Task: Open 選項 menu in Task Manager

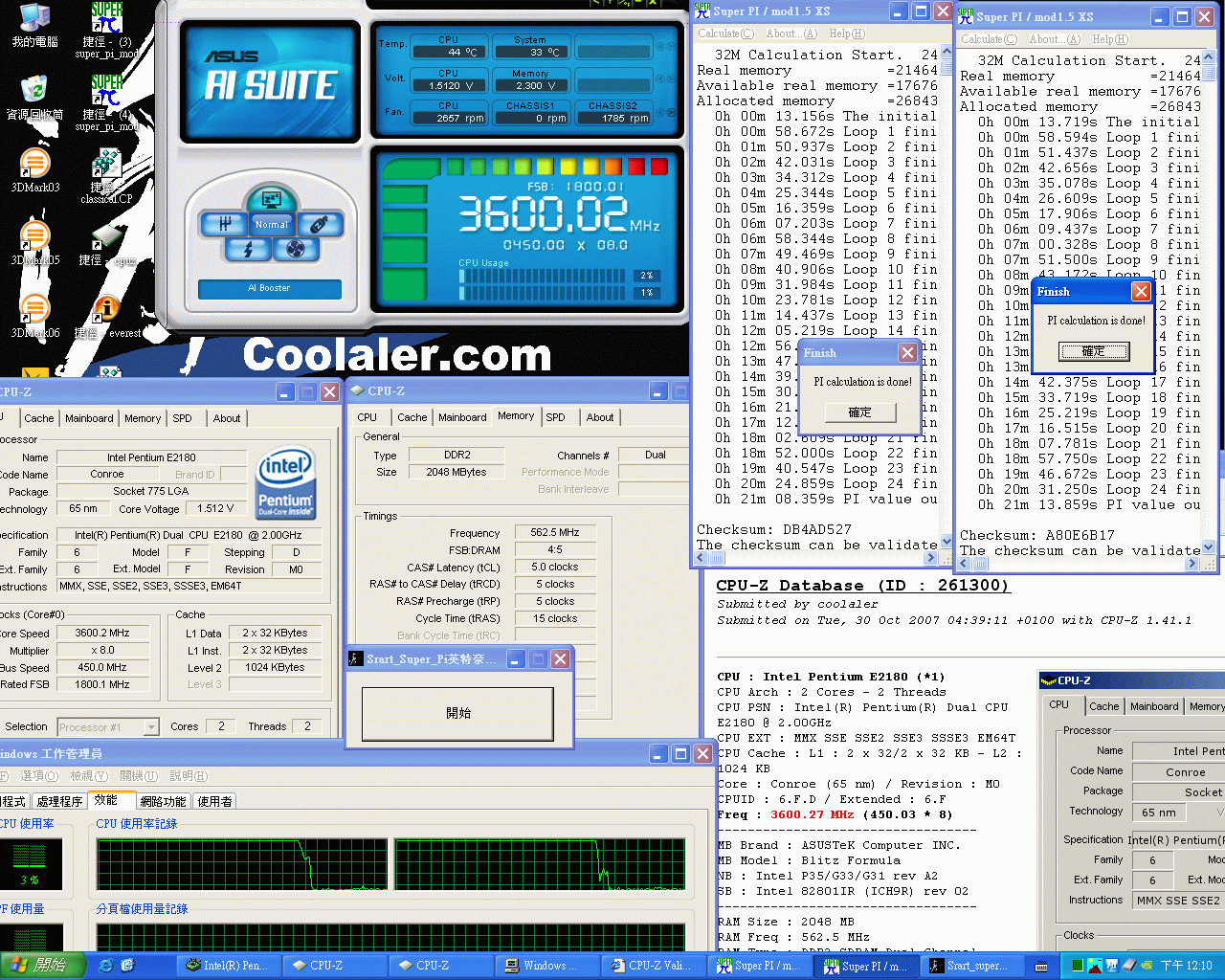Action: [x=39, y=776]
